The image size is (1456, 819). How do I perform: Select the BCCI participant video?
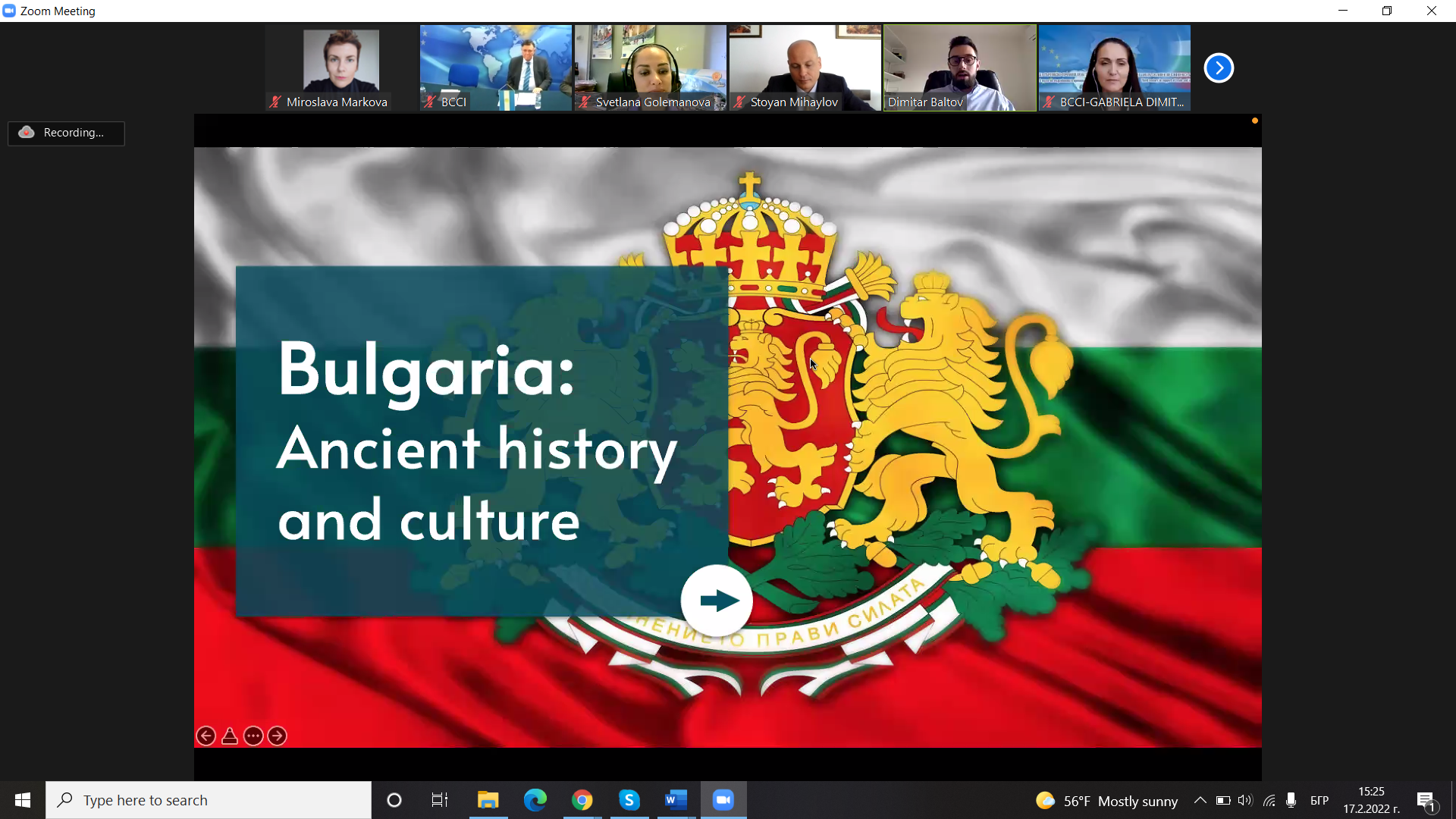tap(495, 67)
